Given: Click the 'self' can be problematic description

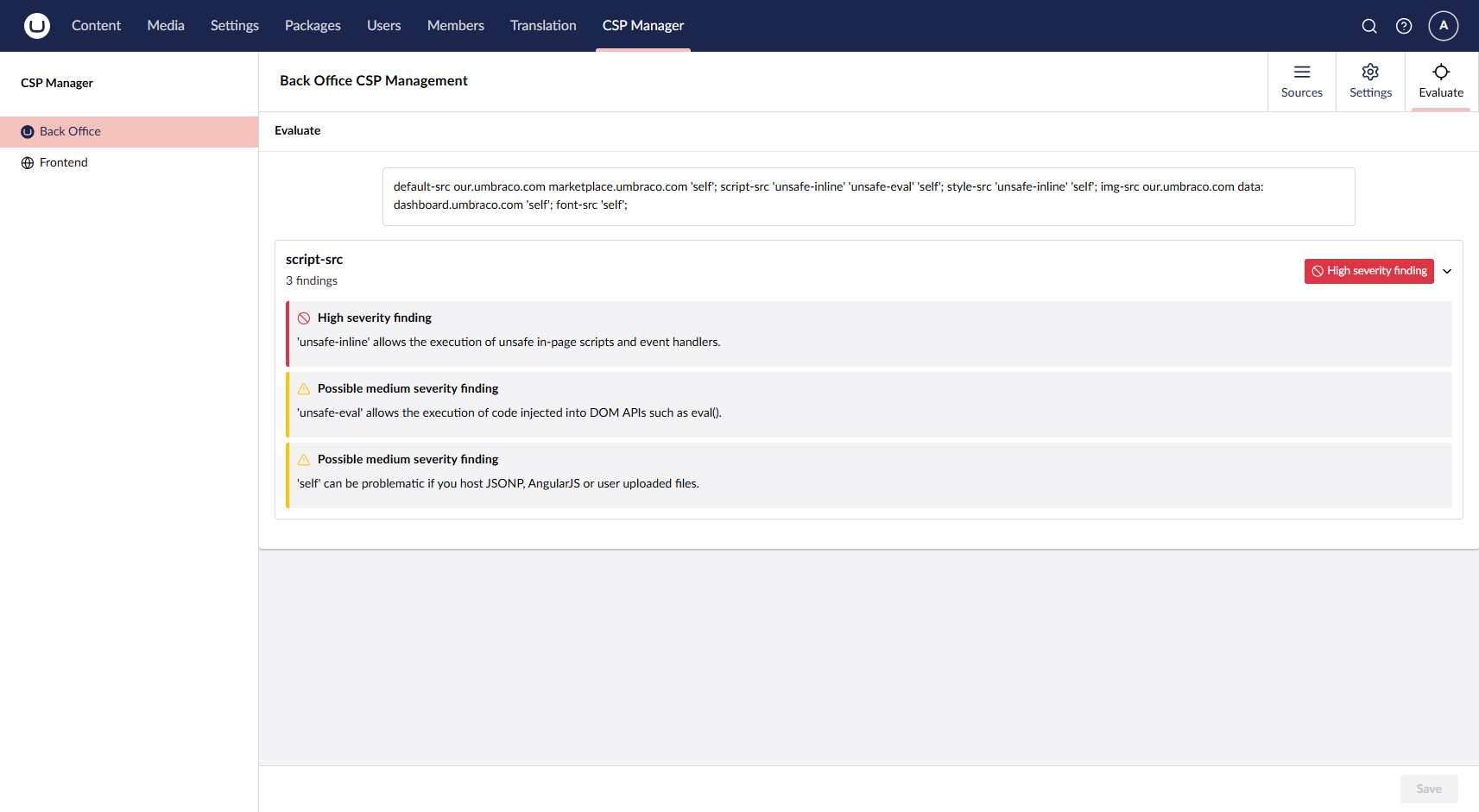Looking at the screenshot, I should [x=498, y=484].
